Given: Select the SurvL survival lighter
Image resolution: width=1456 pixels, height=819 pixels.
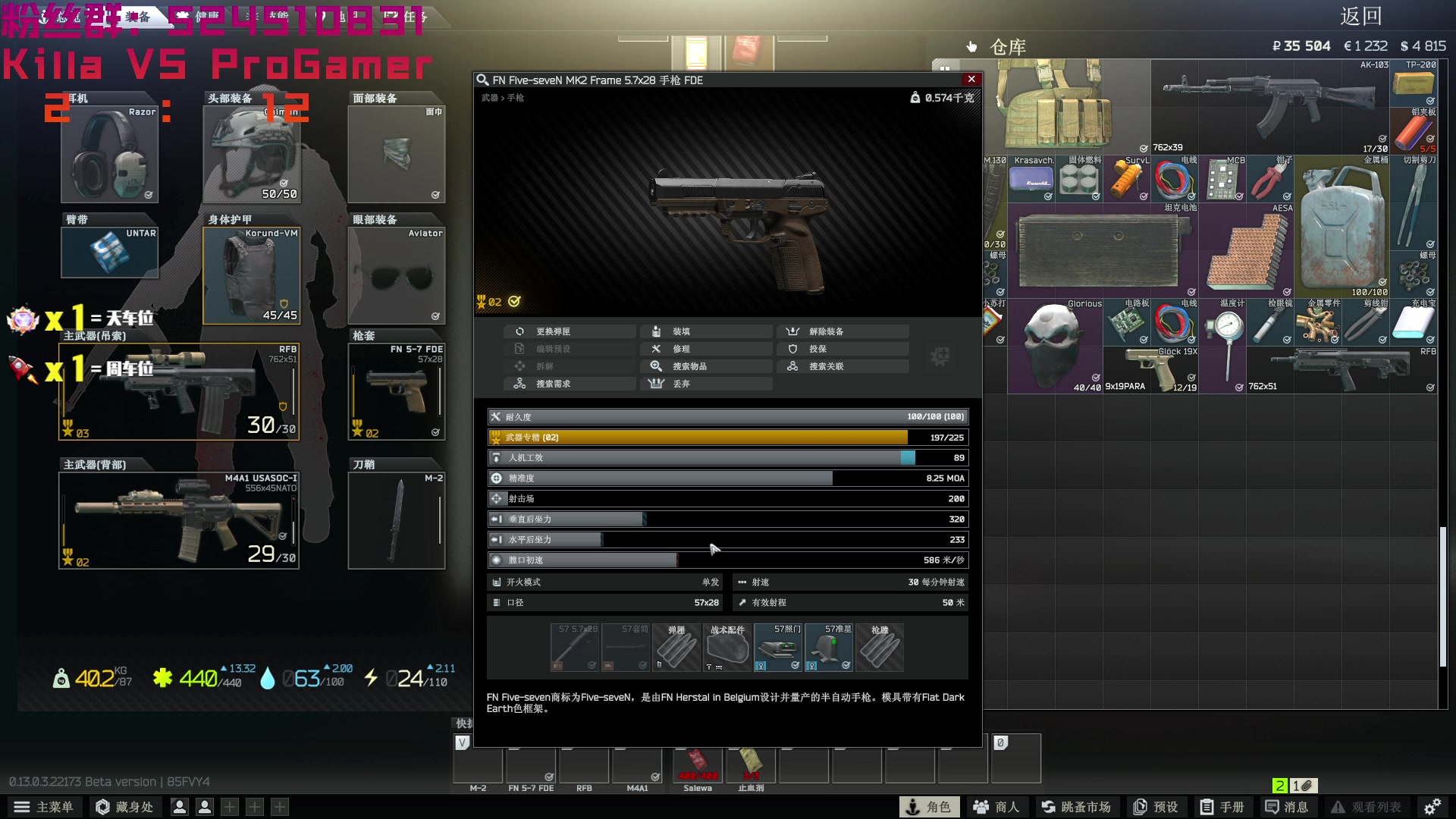Looking at the screenshot, I should [x=1127, y=179].
